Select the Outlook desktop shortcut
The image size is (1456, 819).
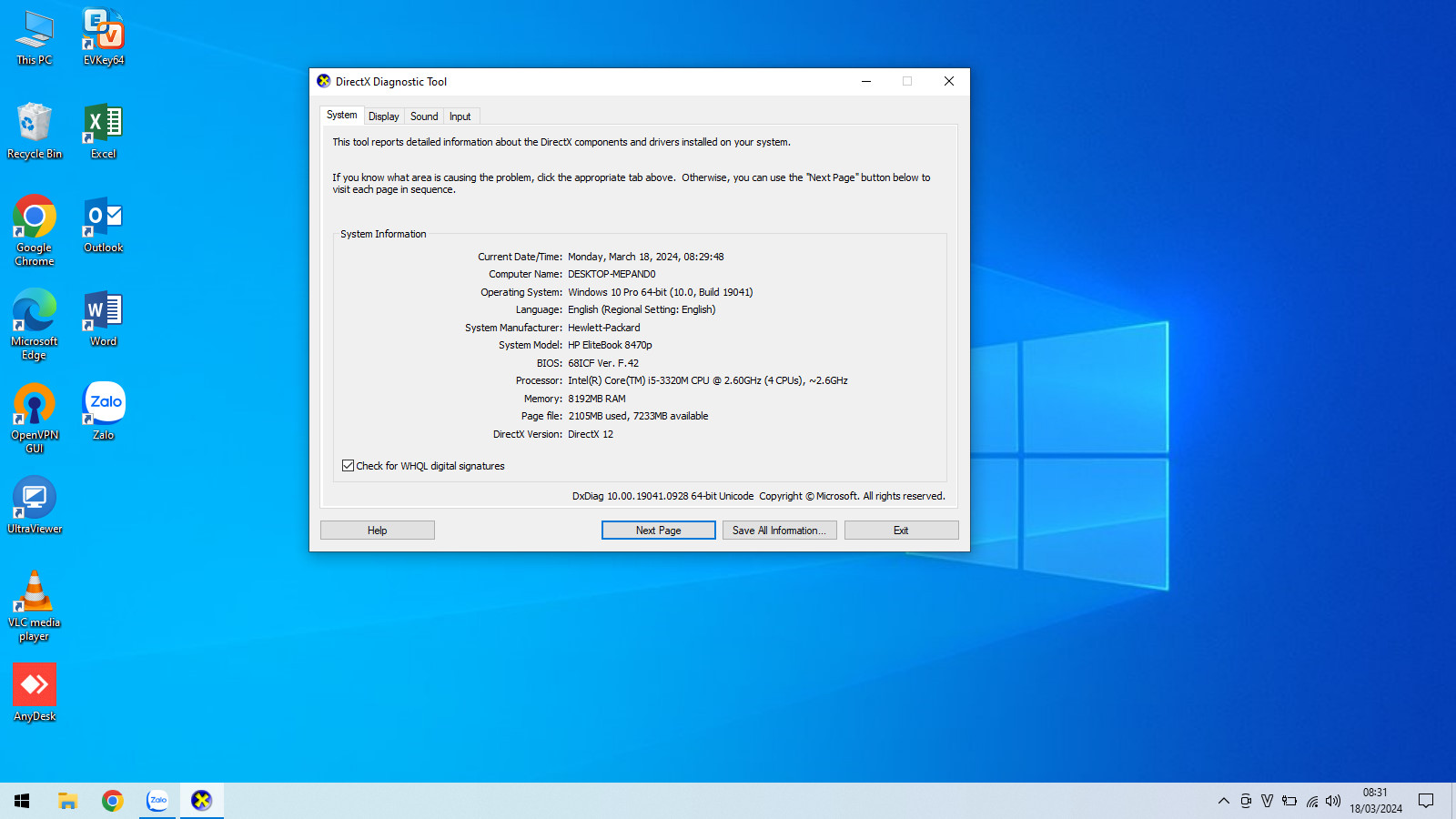[104, 226]
